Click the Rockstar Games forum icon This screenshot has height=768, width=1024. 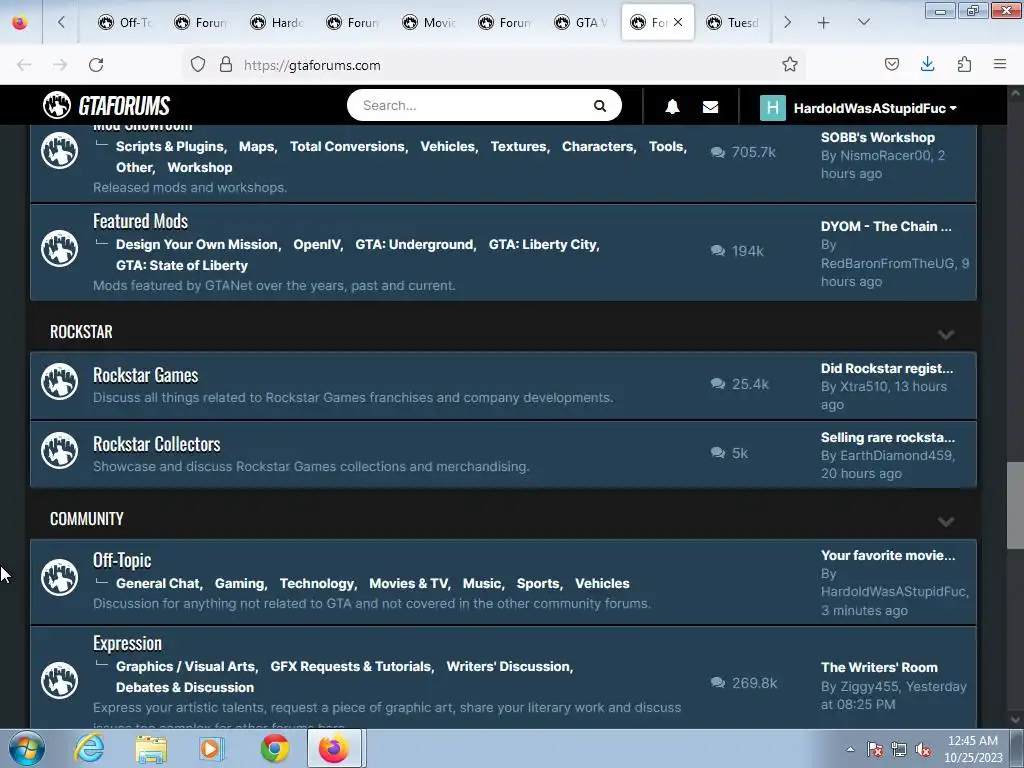[x=59, y=381]
